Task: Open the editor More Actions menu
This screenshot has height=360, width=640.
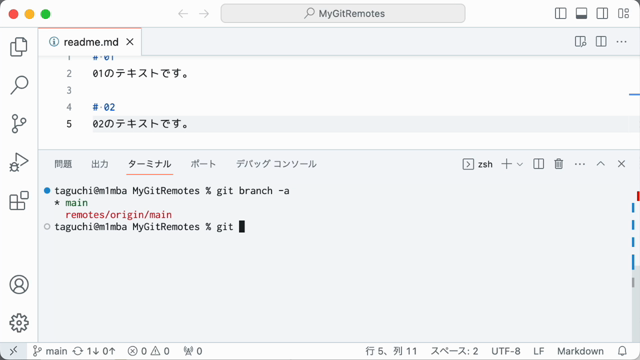Action: (x=621, y=42)
